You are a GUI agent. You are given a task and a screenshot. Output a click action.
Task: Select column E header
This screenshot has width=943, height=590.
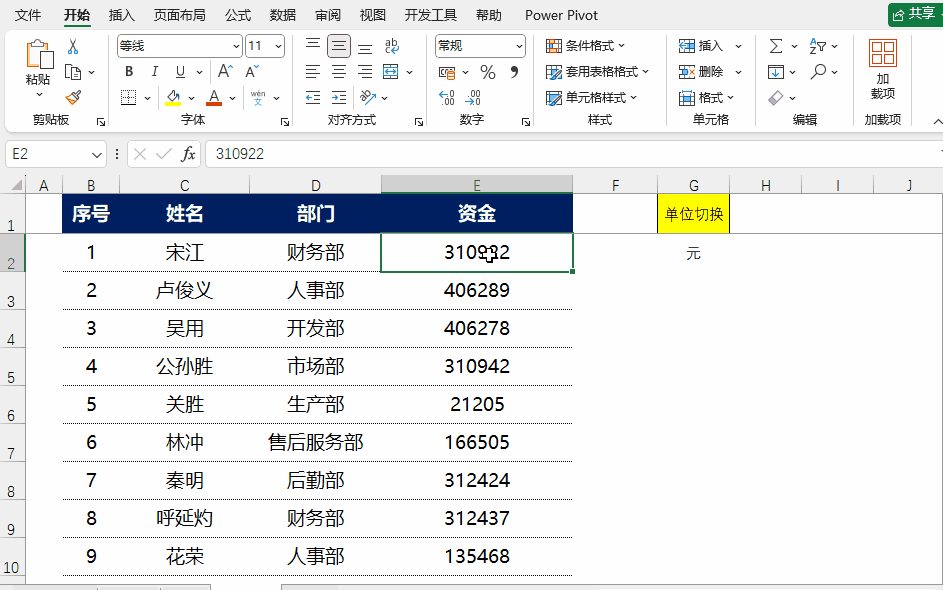477,185
